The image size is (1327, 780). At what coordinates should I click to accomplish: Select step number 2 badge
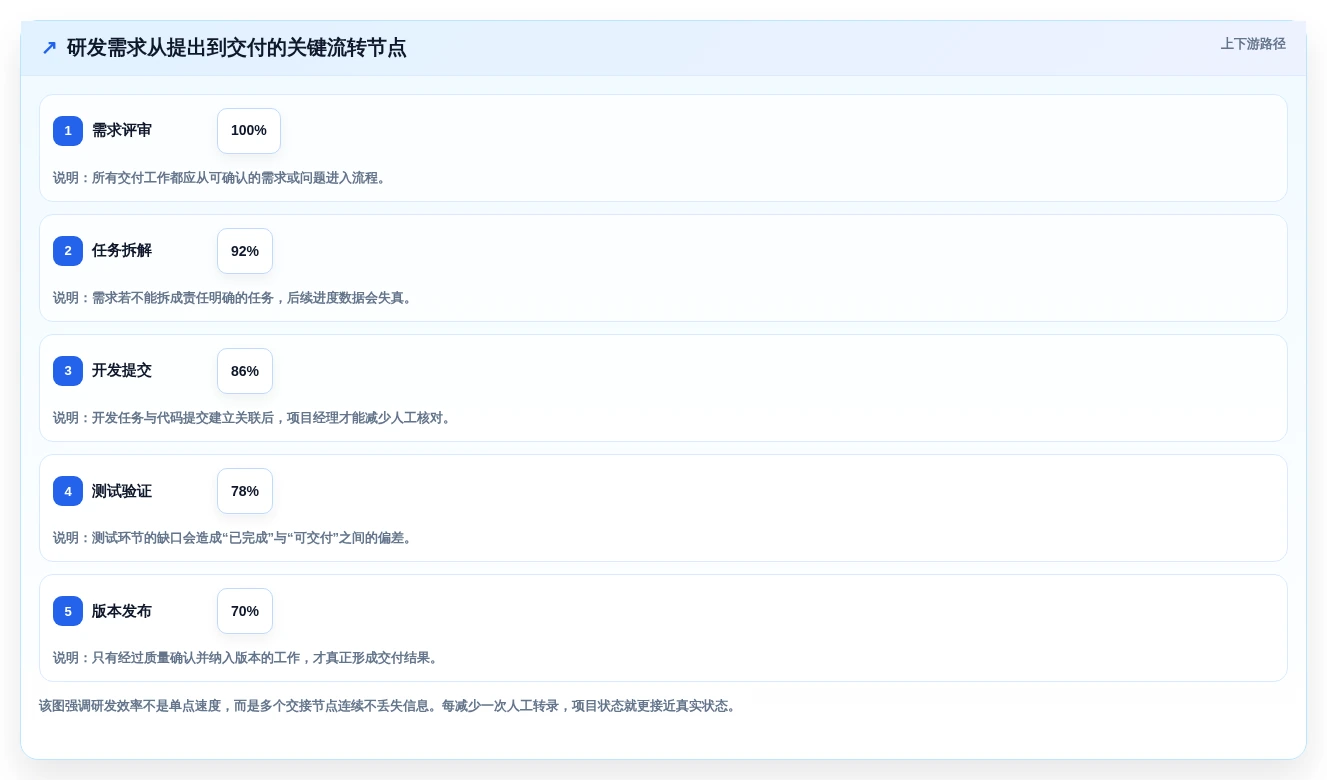click(68, 251)
